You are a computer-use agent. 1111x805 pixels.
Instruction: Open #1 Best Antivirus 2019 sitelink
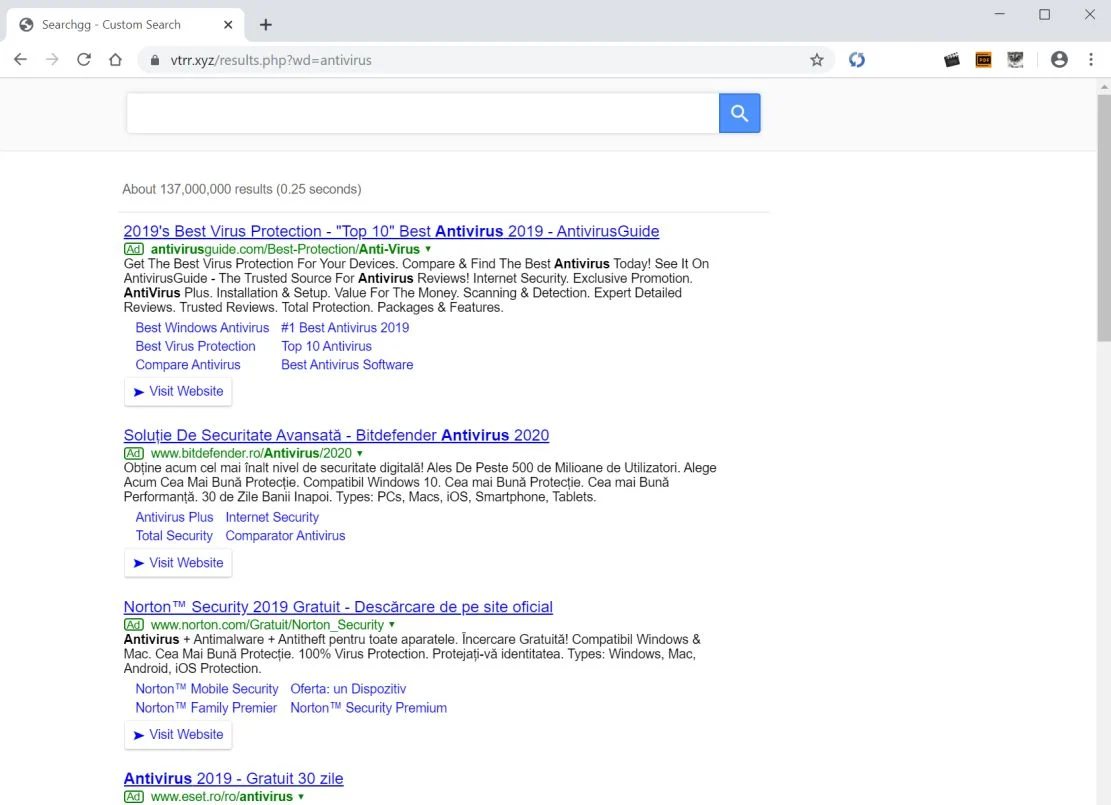[x=345, y=327]
